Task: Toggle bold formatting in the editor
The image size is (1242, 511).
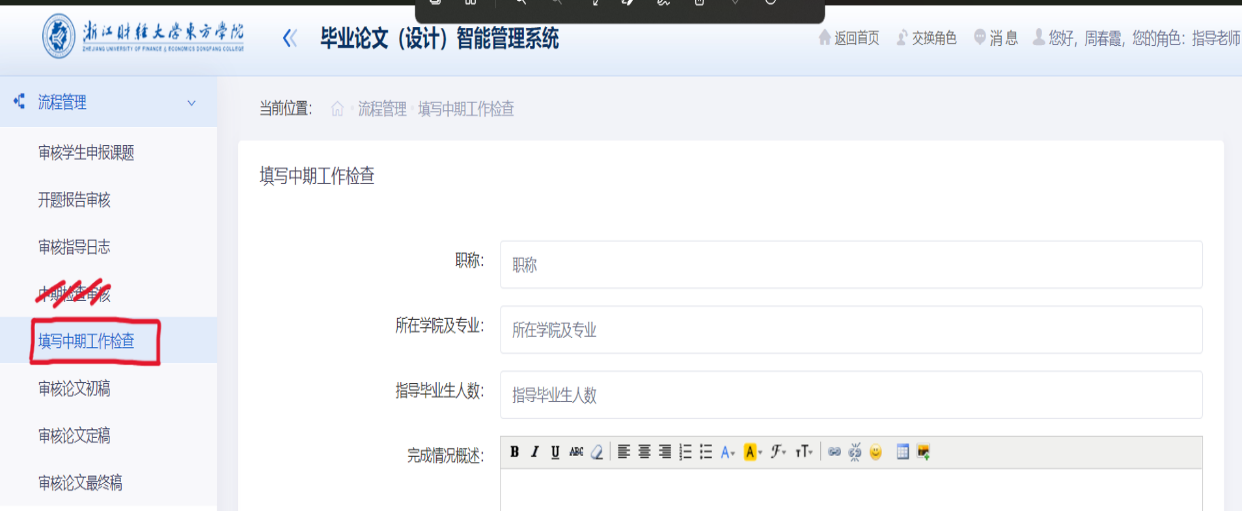Action: tap(514, 452)
